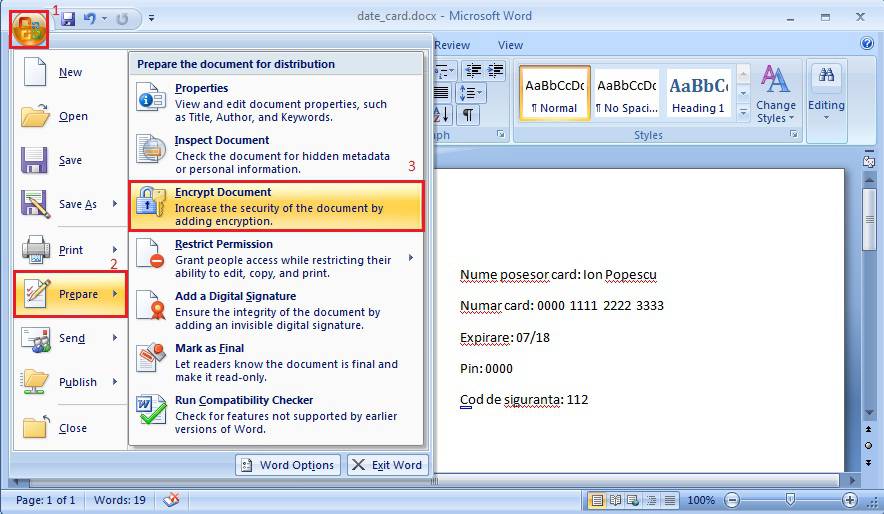Click the Redo icon in Quick Access Toolbar
This screenshot has width=884, height=514.
[121, 19]
